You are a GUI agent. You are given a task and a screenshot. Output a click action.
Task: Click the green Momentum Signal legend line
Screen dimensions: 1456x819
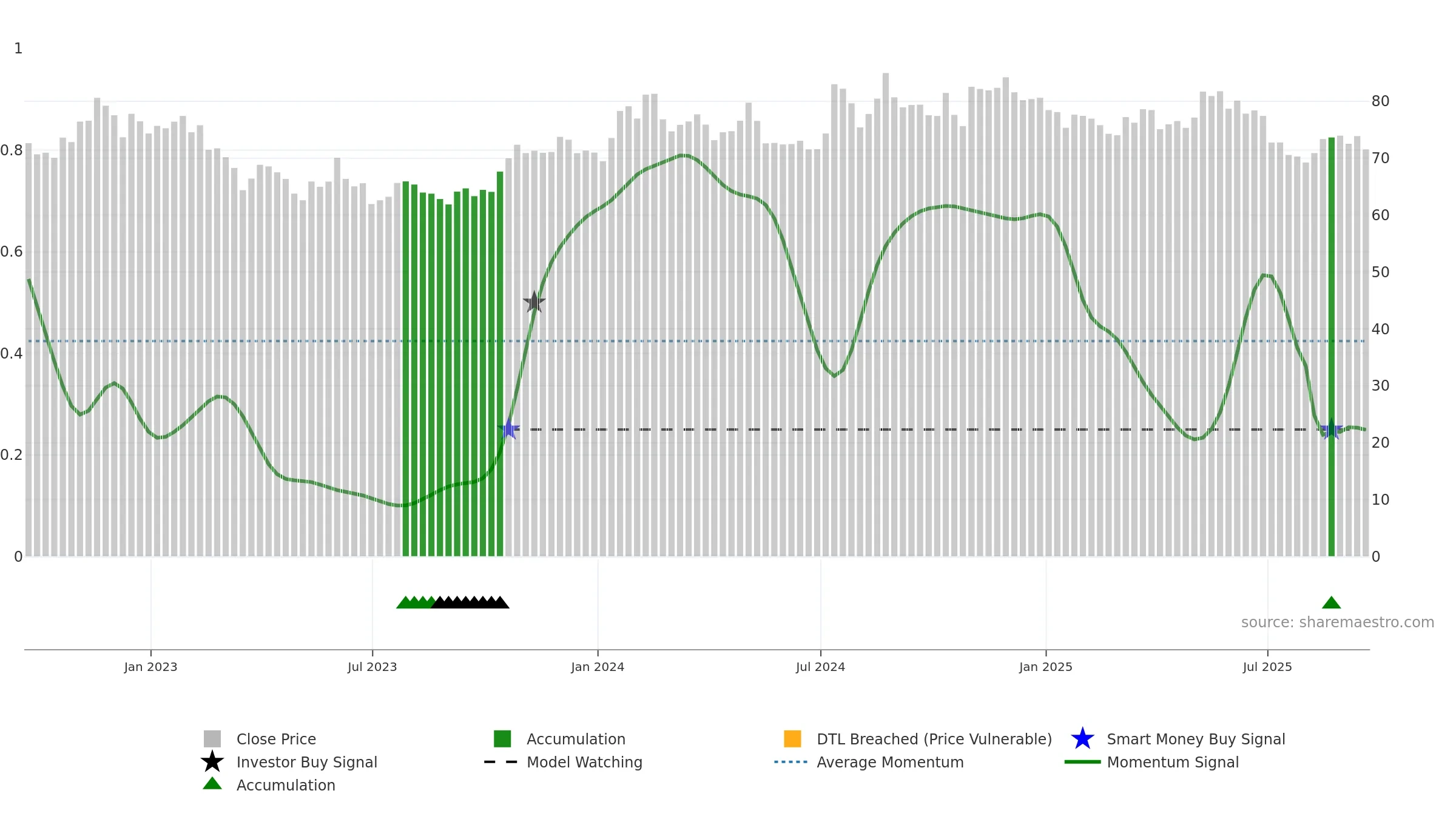click(1082, 762)
